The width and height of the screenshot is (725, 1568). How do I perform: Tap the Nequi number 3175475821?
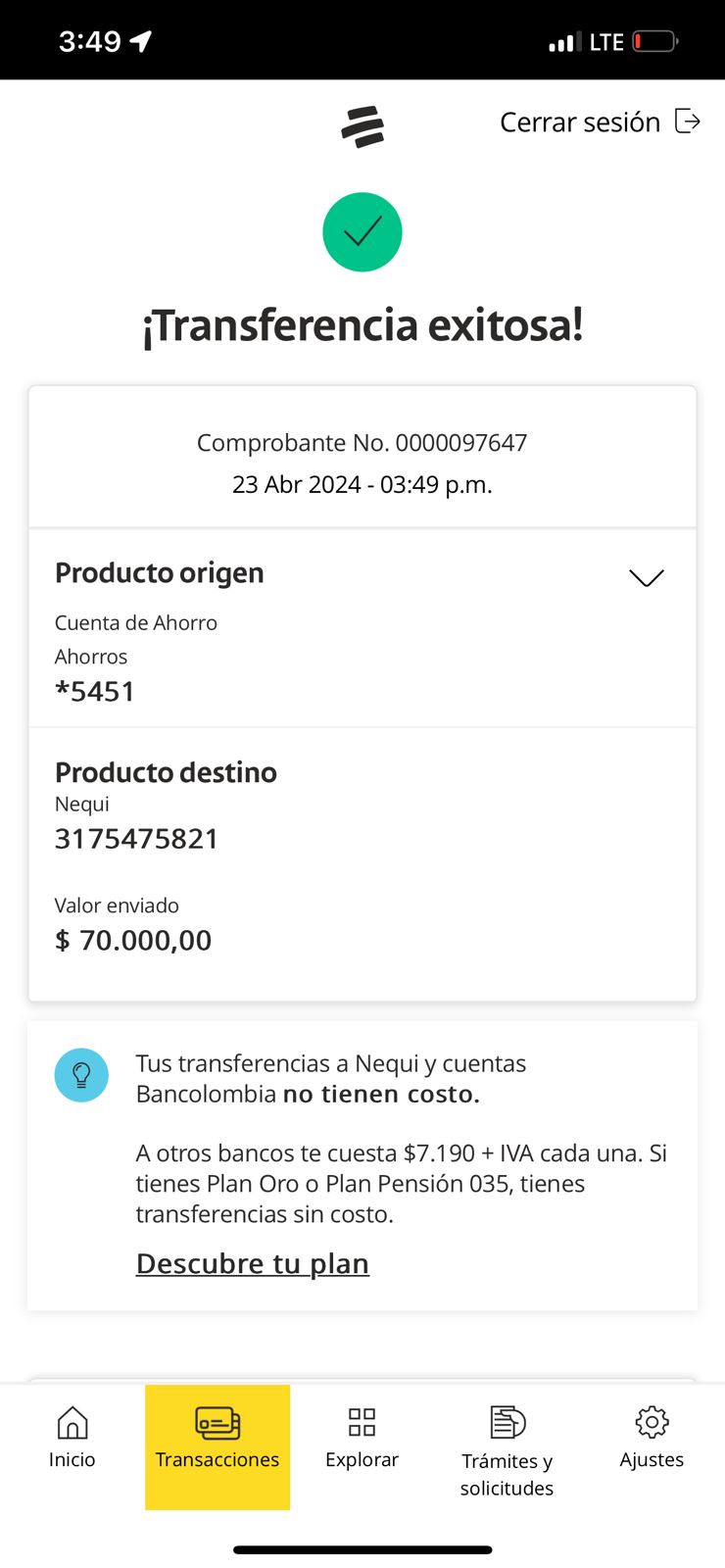point(137,839)
